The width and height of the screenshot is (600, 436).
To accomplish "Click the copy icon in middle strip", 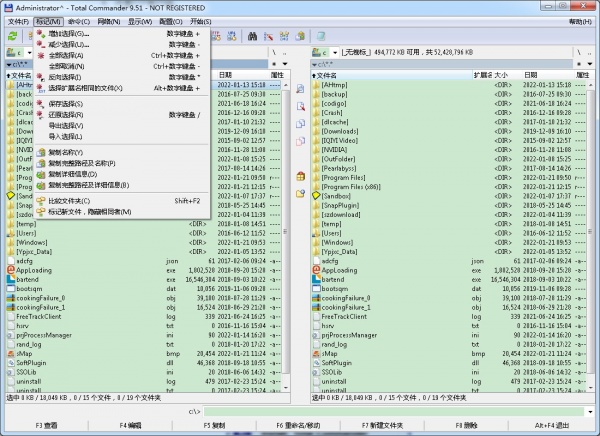I will [x=301, y=123].
